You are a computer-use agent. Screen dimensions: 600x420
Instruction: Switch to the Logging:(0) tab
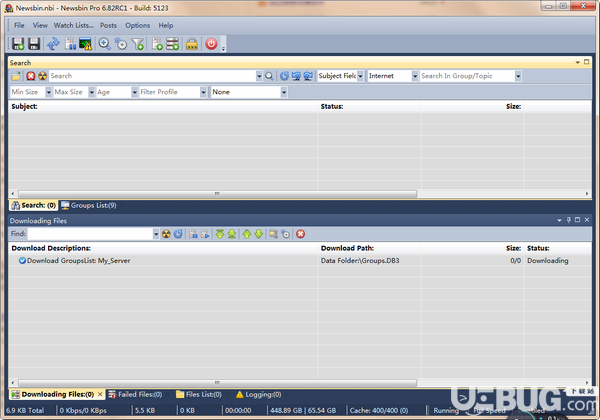tap(259, 394)
